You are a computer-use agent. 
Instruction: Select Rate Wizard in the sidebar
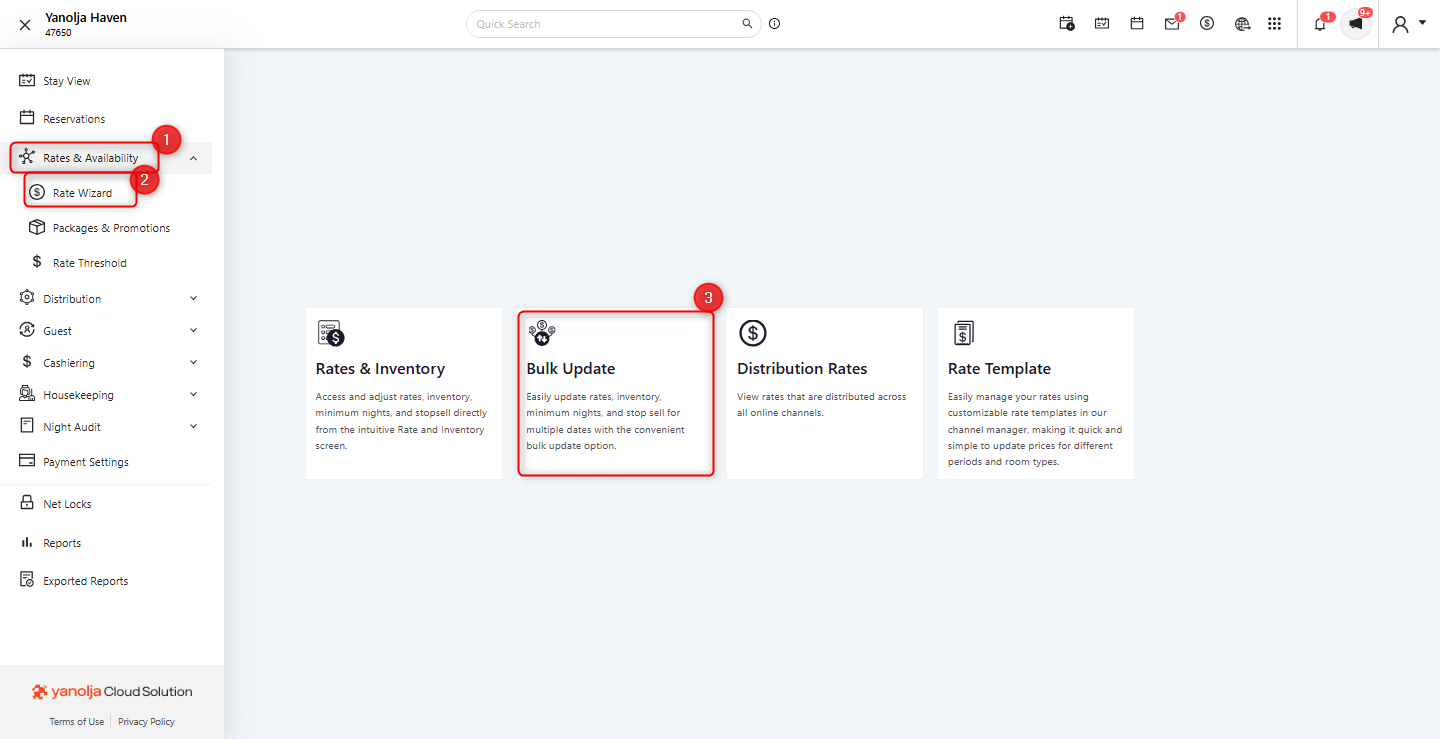pyautogui.click(x=82, y=193)
